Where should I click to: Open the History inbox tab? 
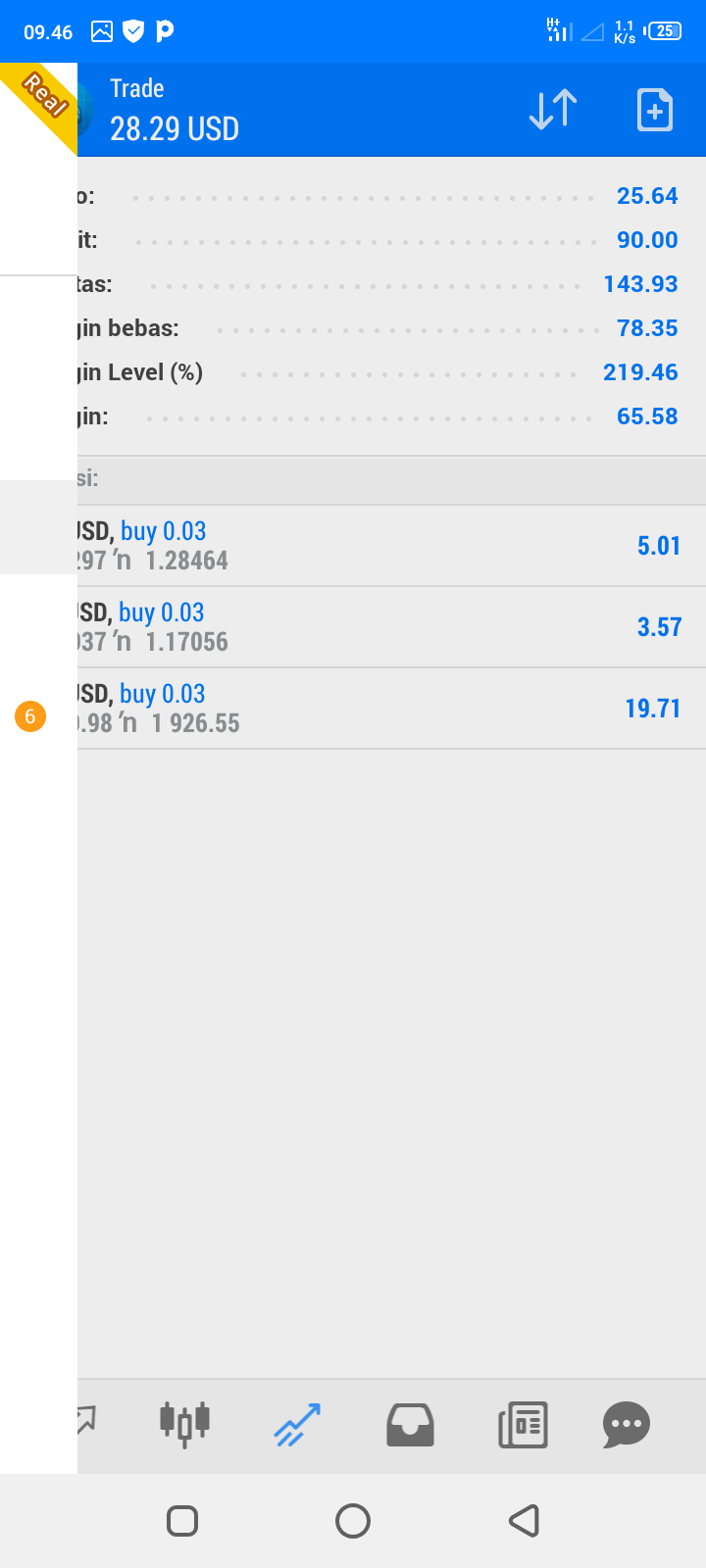(x=410, y=1424)
